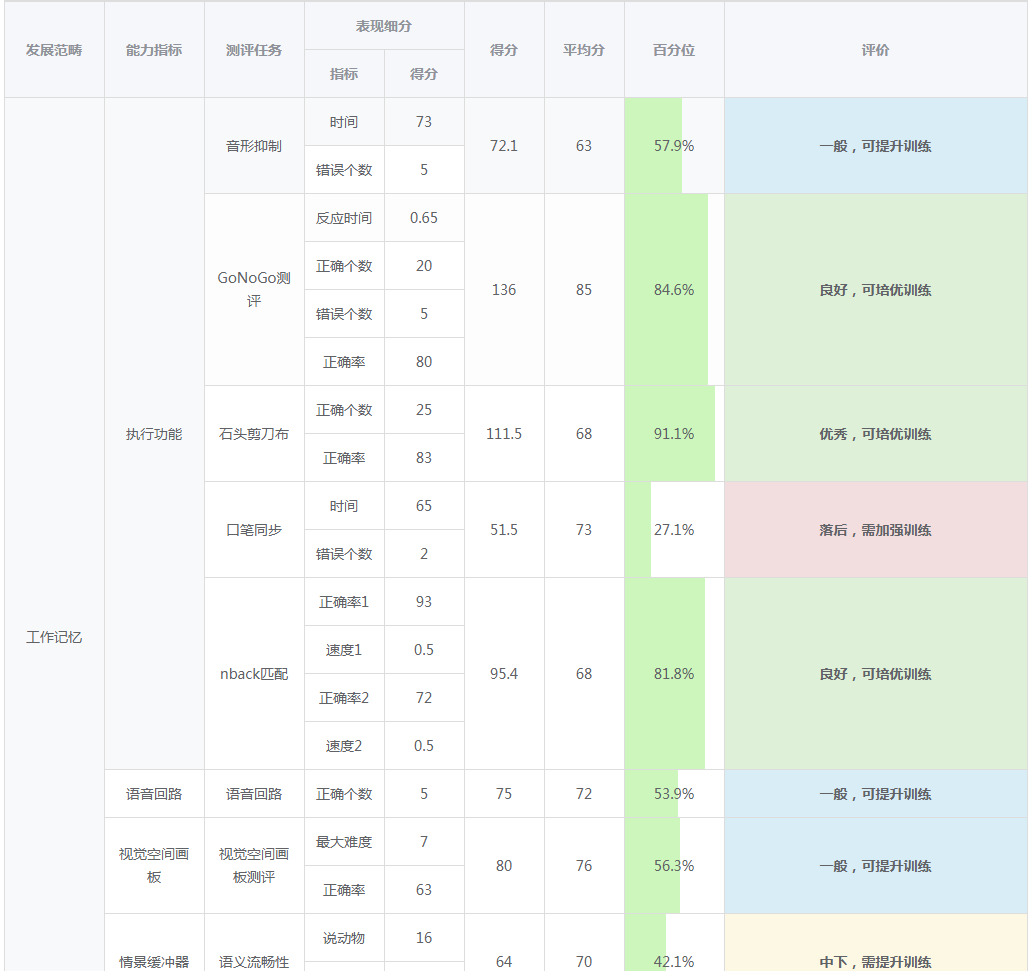This screenshot has height=971, width=1033.
Task: Click the score 72.1 cell
Action: (504, 146)
